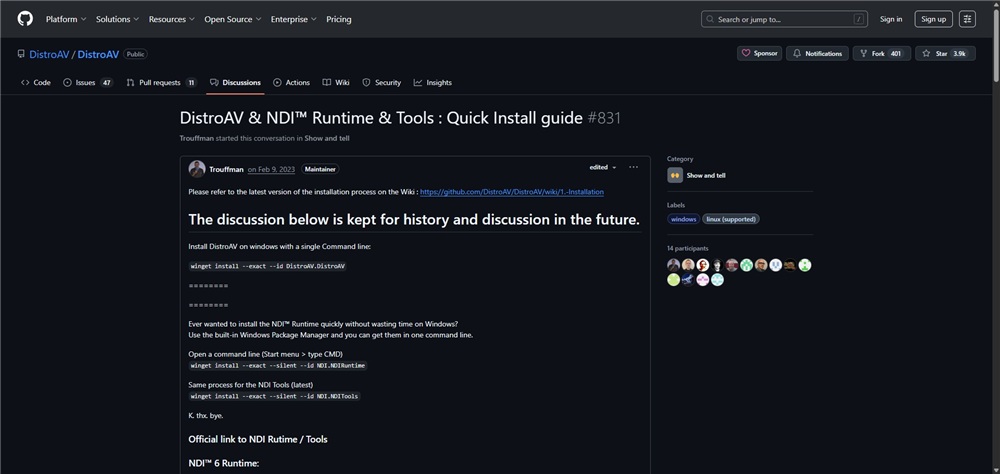This screenshot has height=474, width=1000.
Task: Click the Sign in link
Action: point(891,19)
